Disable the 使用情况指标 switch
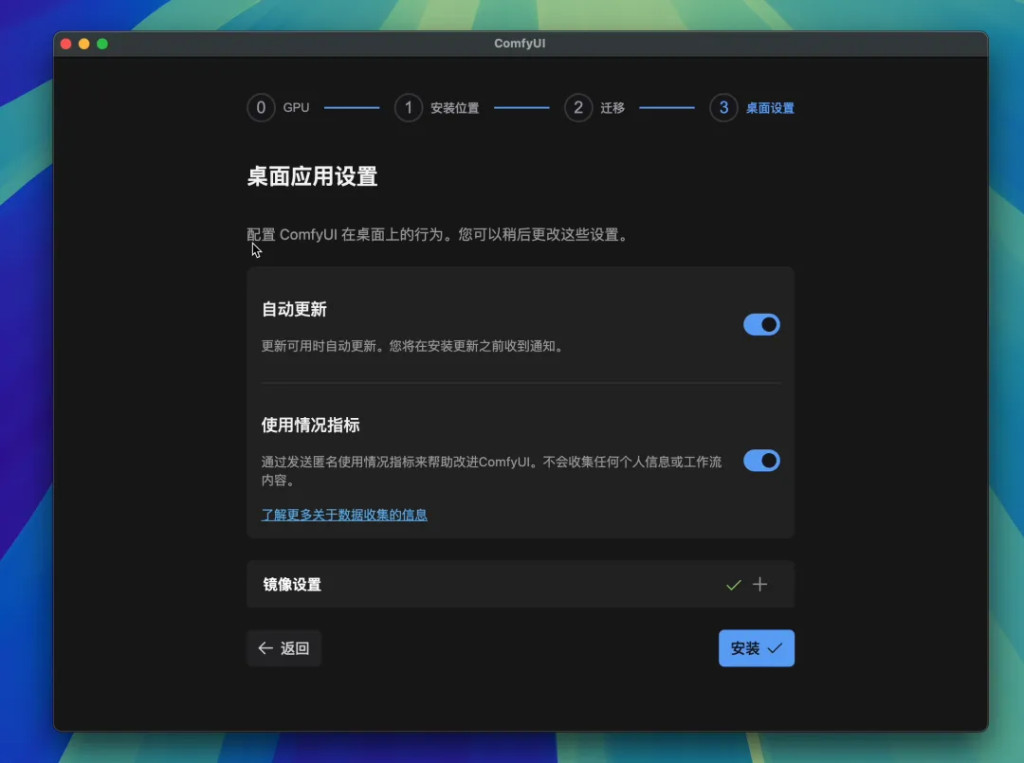 coord(761,461)
